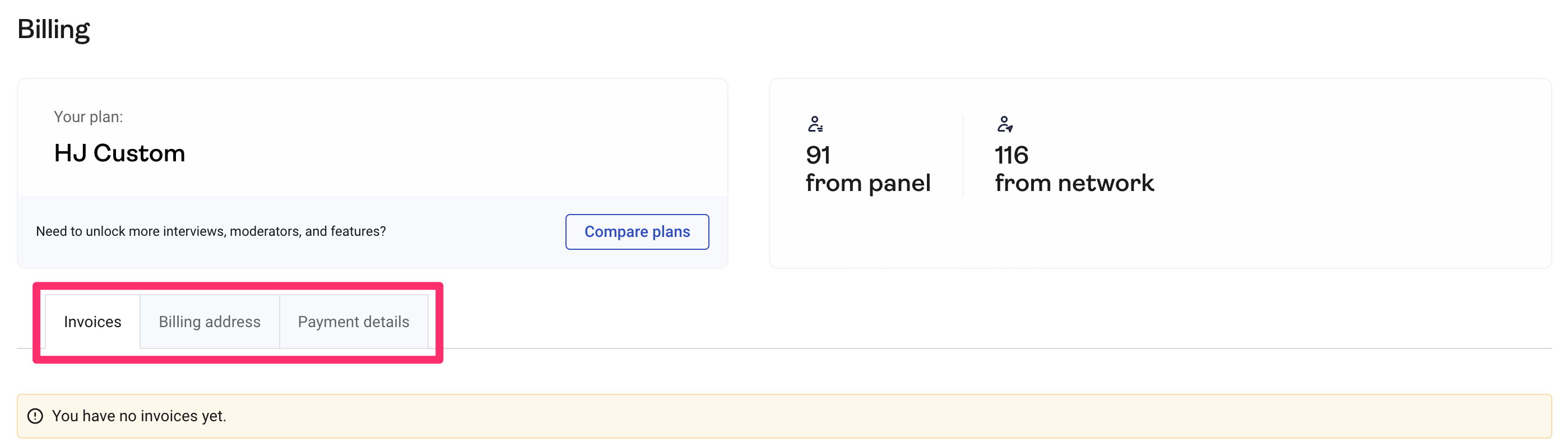Select the Invoices tab
Viewport: 1568px width, 447px height.
[x=92, y=322]
